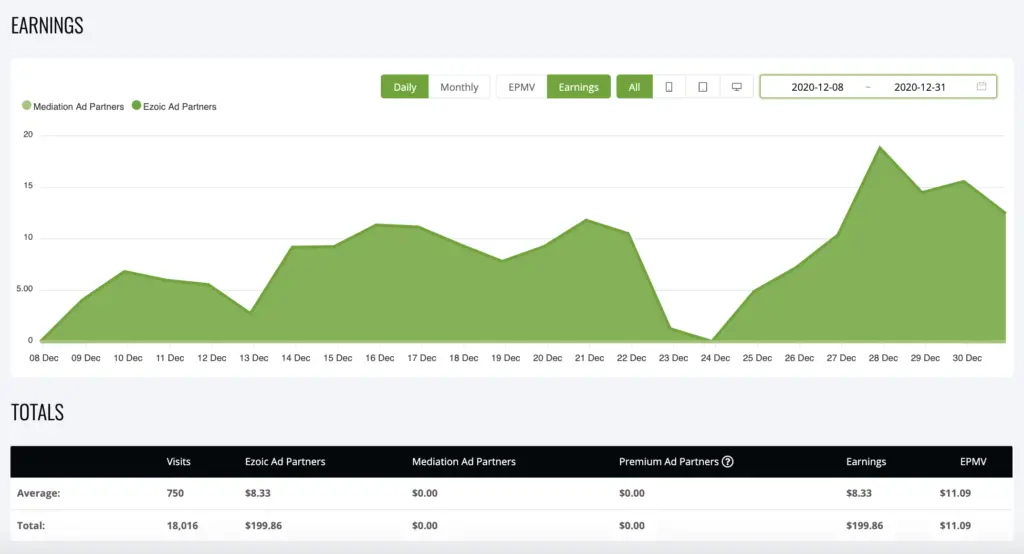Click the Average row label
Screen dimensions: 1024x554
(39, 493)
